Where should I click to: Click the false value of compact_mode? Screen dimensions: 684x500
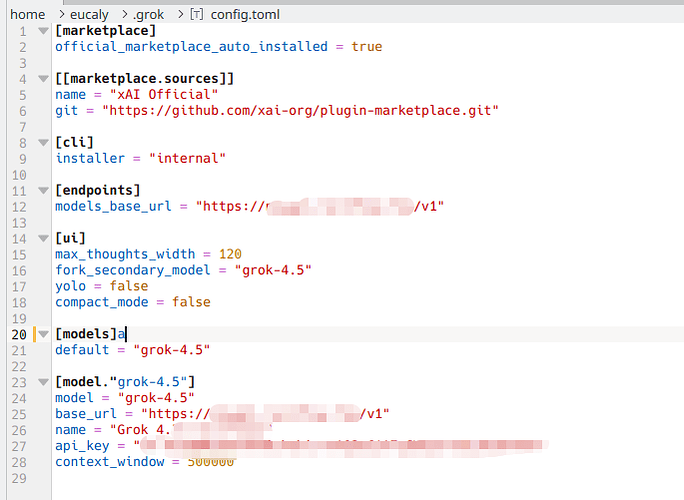point(191,302)
